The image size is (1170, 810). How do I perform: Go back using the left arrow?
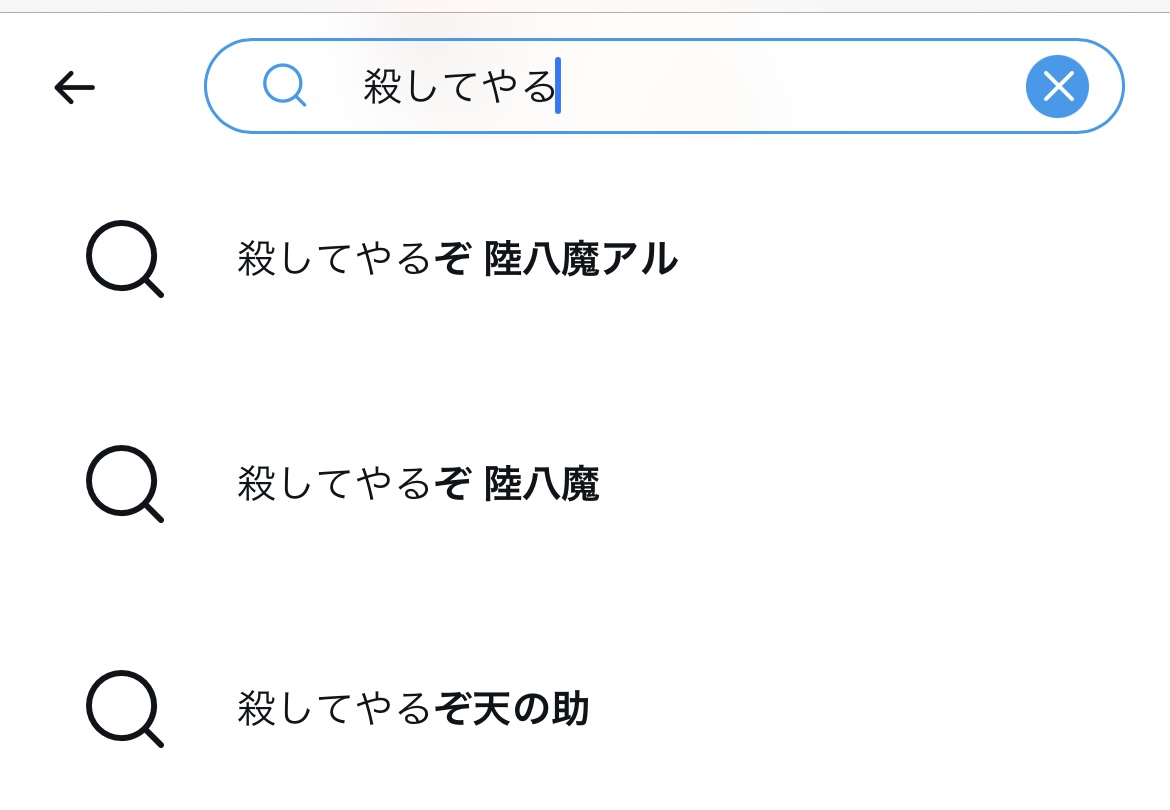tap(74, 88)
